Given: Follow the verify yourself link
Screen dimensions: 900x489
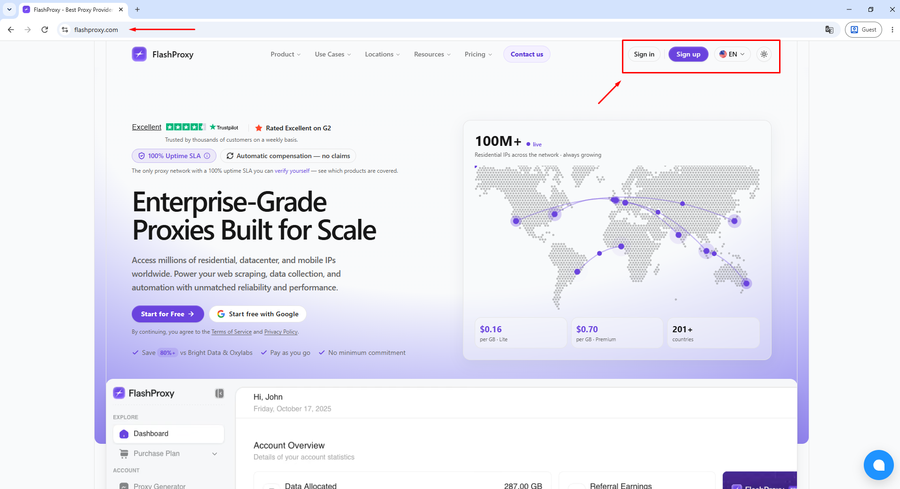Looking at the screenshot, I should point(292,171).
